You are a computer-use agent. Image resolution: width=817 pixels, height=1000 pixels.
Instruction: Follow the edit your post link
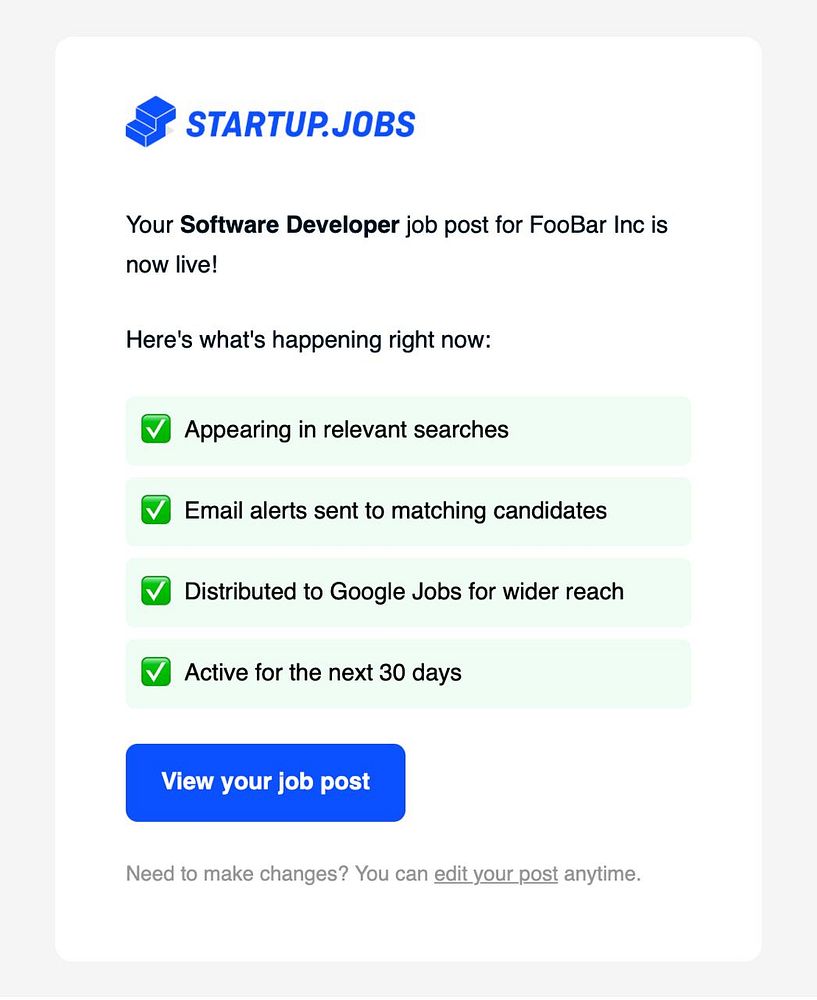[x=496, y=873]
